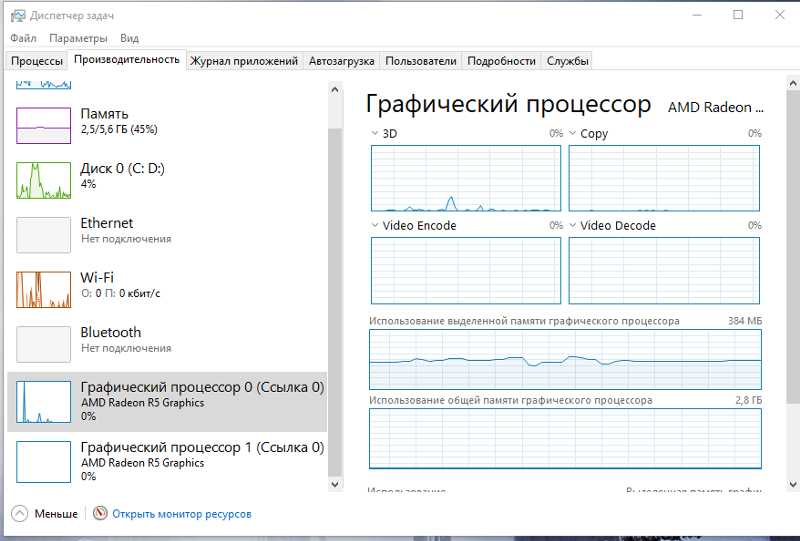The image size is (800, 541).
Task: Open the Copy engine dropdown
Action: coord(573,133)
